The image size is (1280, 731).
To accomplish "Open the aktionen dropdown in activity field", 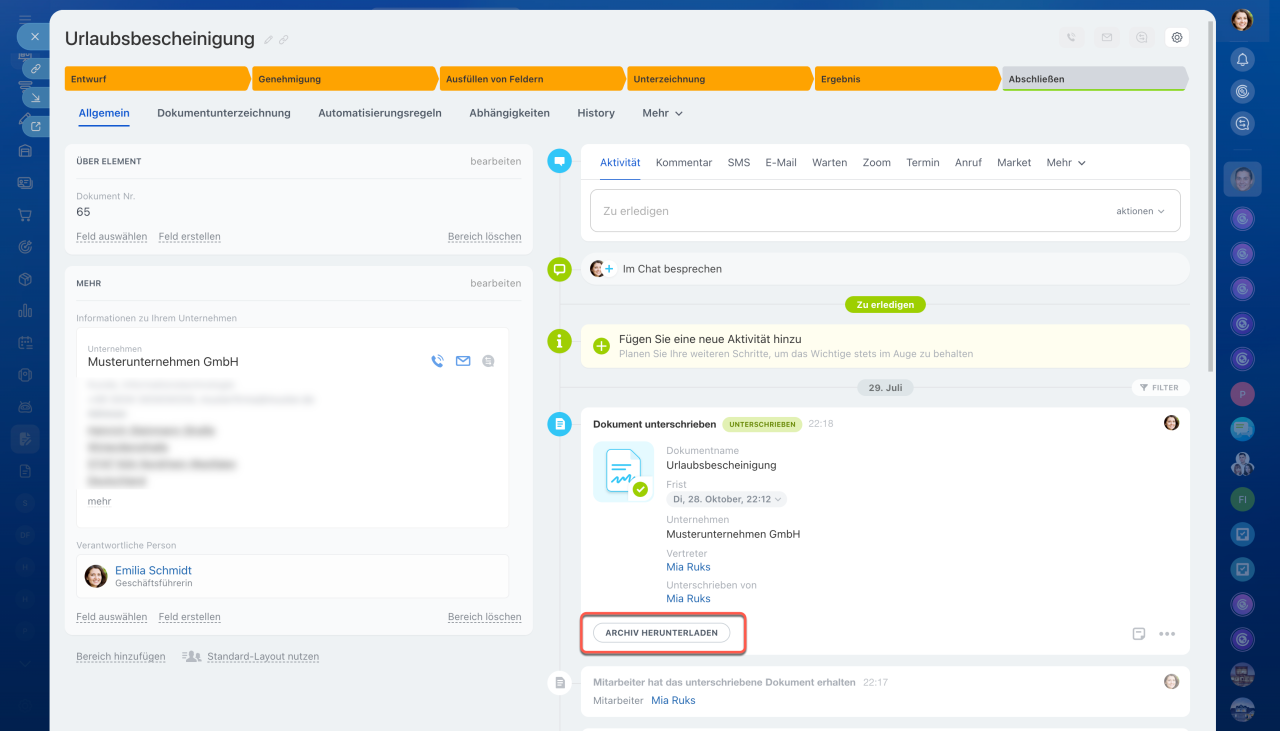I will (x=1140, y=211).
